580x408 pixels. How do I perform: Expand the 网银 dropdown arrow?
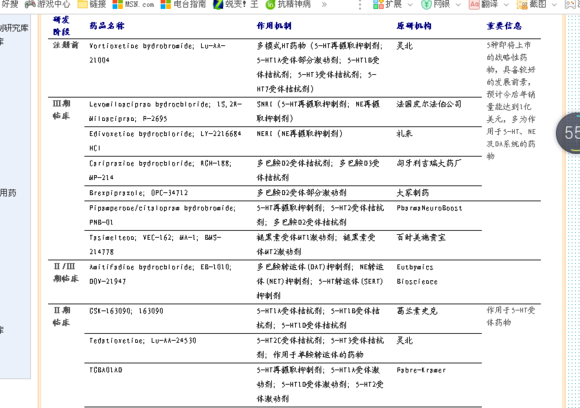pyautogui.click(x=458, y=4)
